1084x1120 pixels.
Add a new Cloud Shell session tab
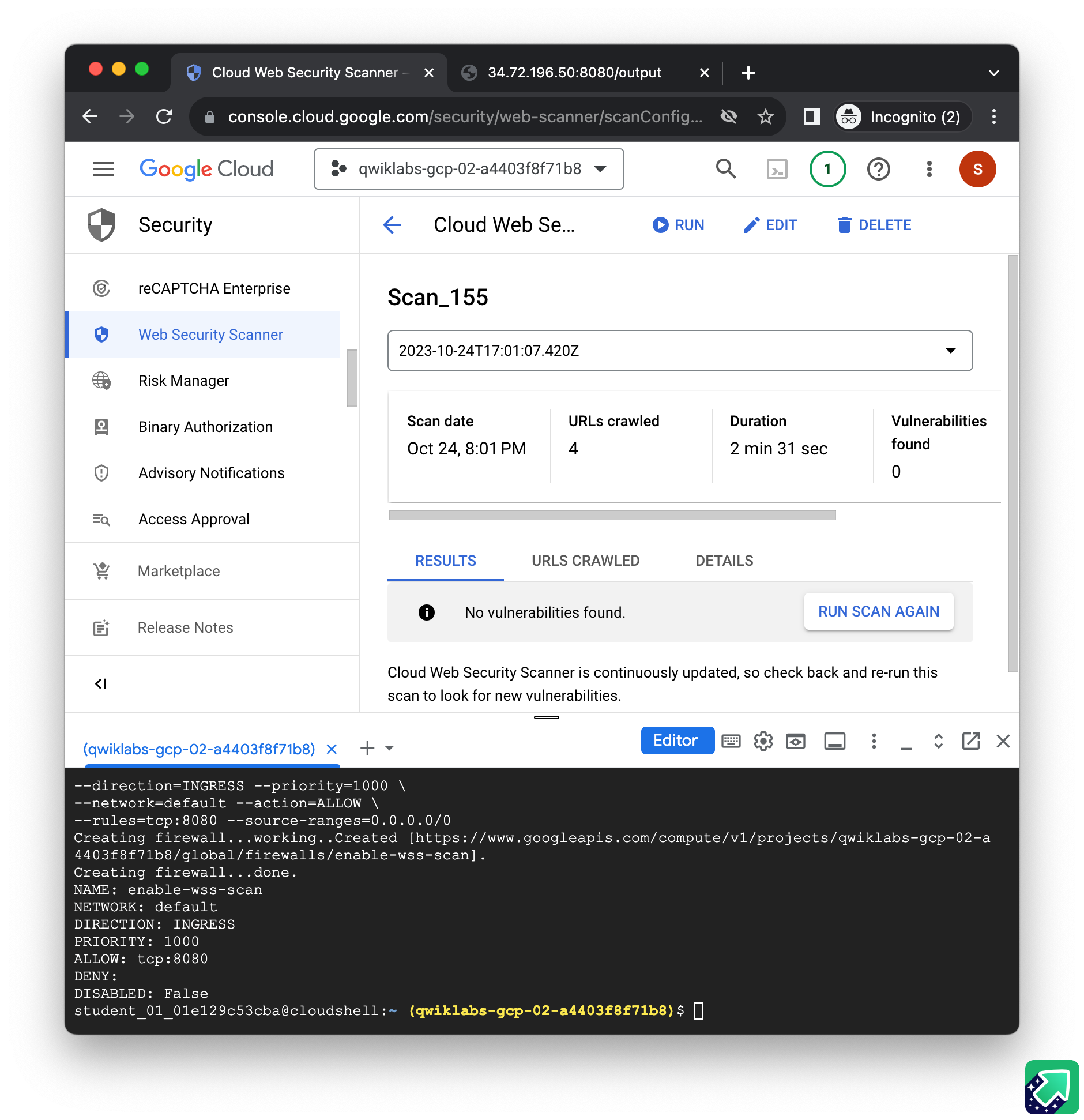tap(367, 749)
